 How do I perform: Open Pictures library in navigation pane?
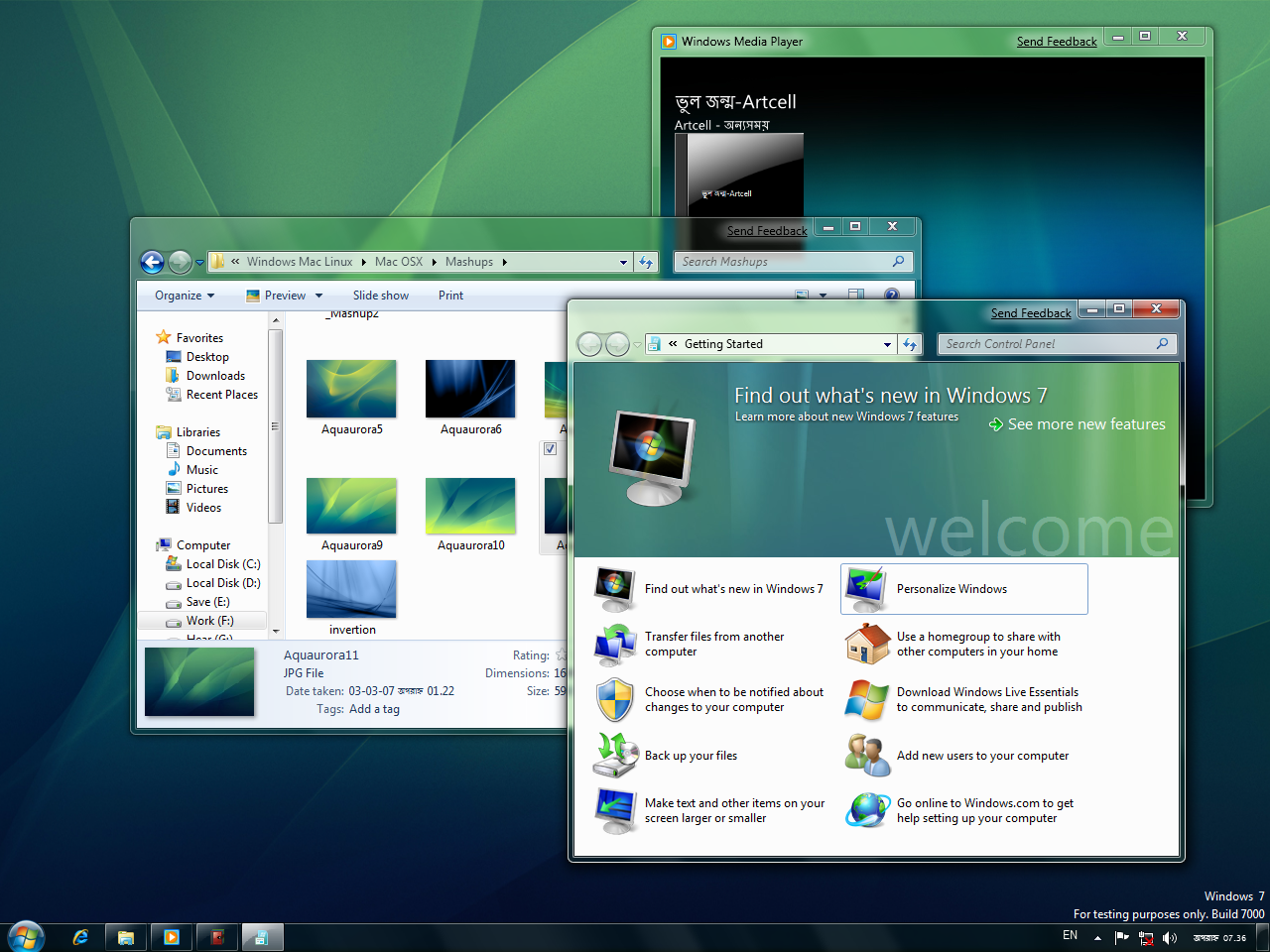pos(206,489)
